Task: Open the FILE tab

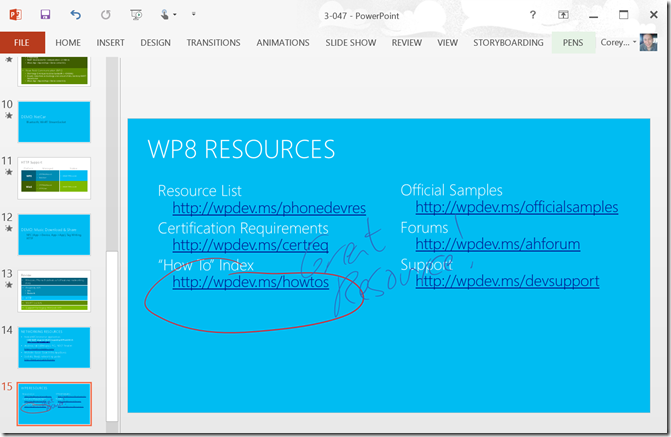Action: pyautogui.click(x=22, y=42)
